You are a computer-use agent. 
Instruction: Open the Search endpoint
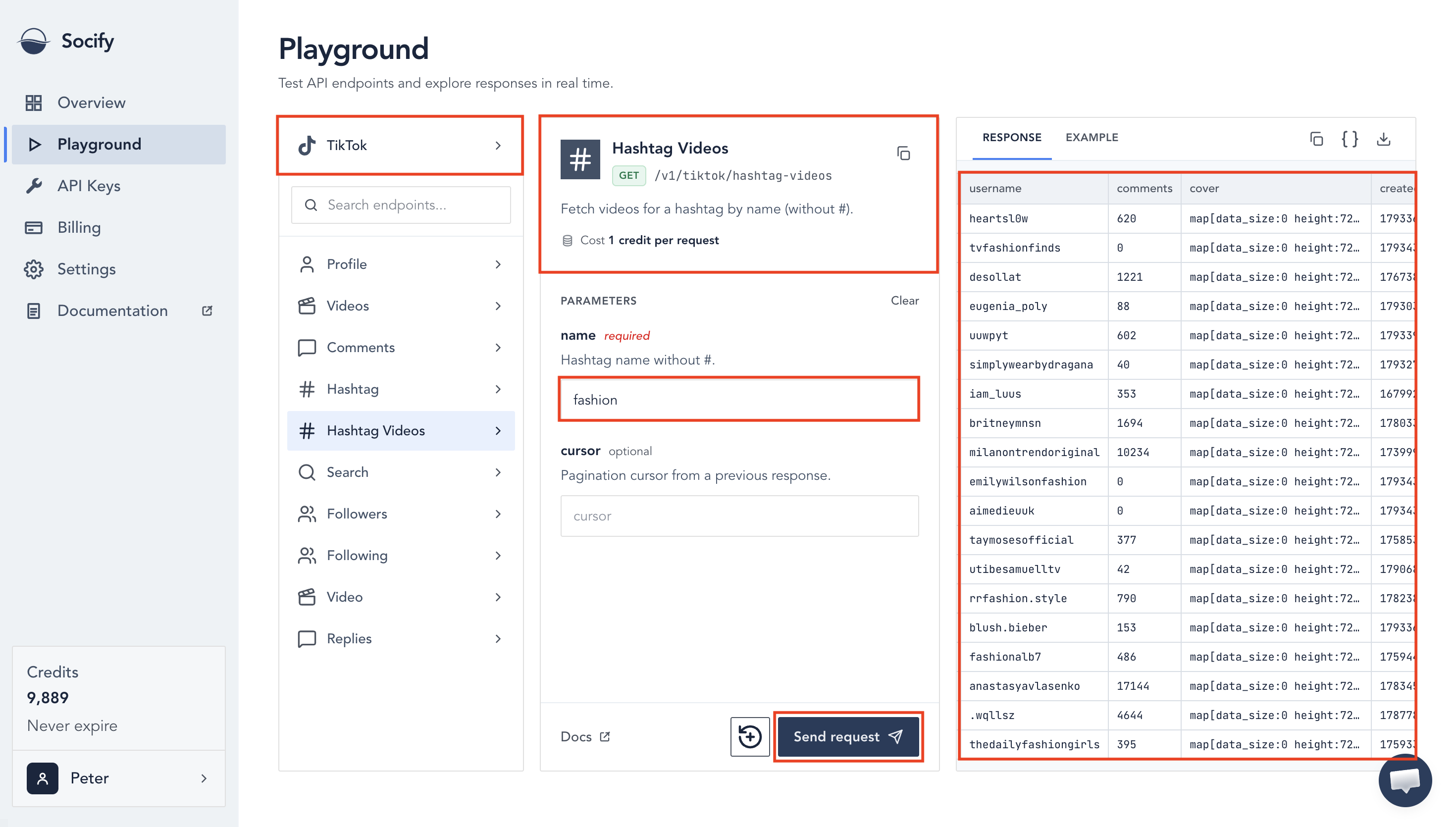[400, 472]
